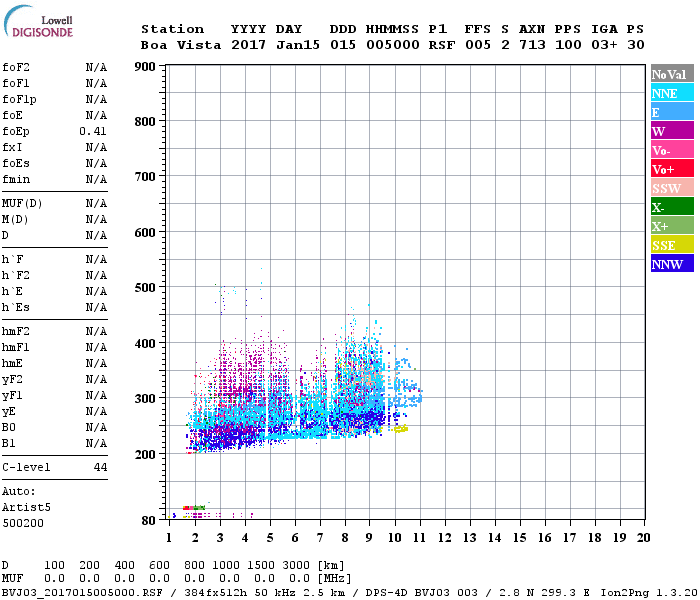Click the 900 km height axis label
The height and width of the screenshot is (600, 700).
(x=144, y=67)
